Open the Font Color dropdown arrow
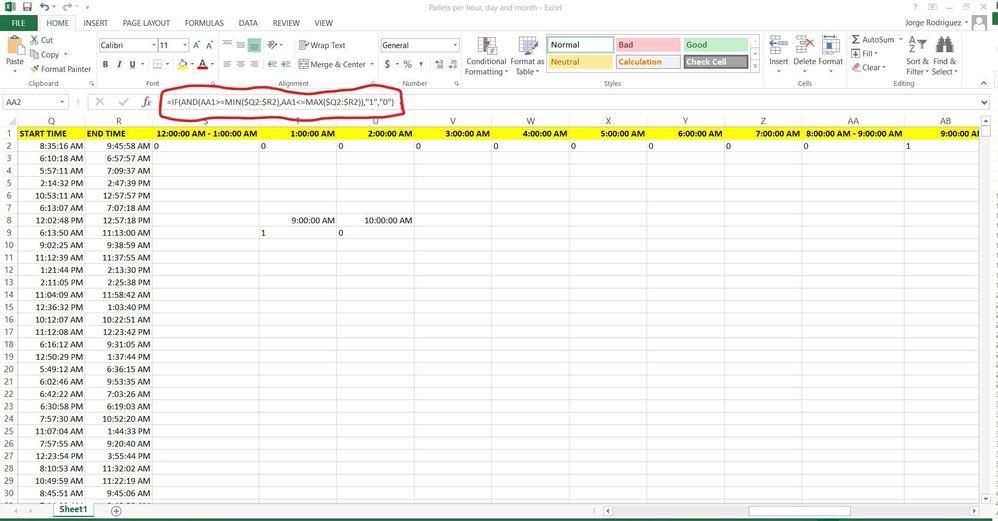Image resolution: width=998 pixels, height=521 pixels. click(x=211, y=64)
